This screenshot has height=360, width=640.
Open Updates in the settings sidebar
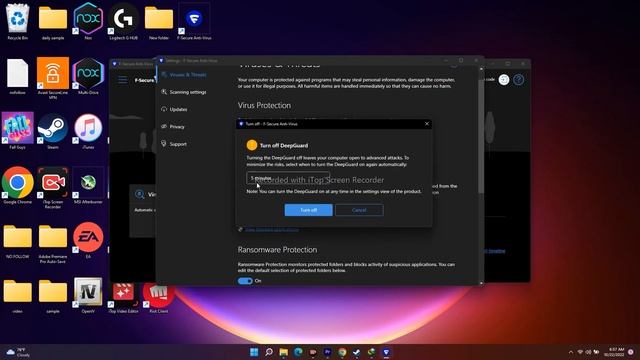point(178,109)
